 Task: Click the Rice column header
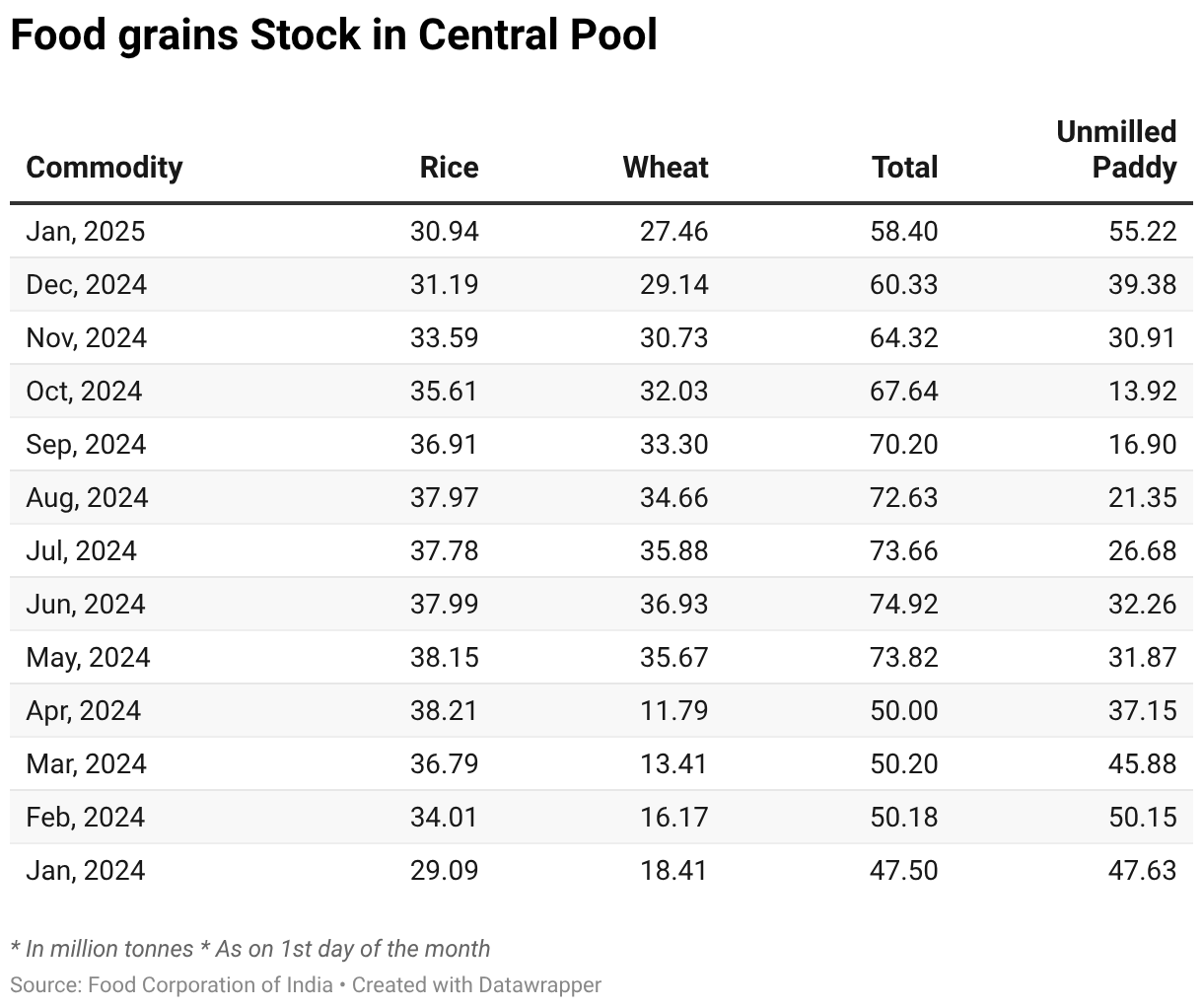tap(449, 167)
